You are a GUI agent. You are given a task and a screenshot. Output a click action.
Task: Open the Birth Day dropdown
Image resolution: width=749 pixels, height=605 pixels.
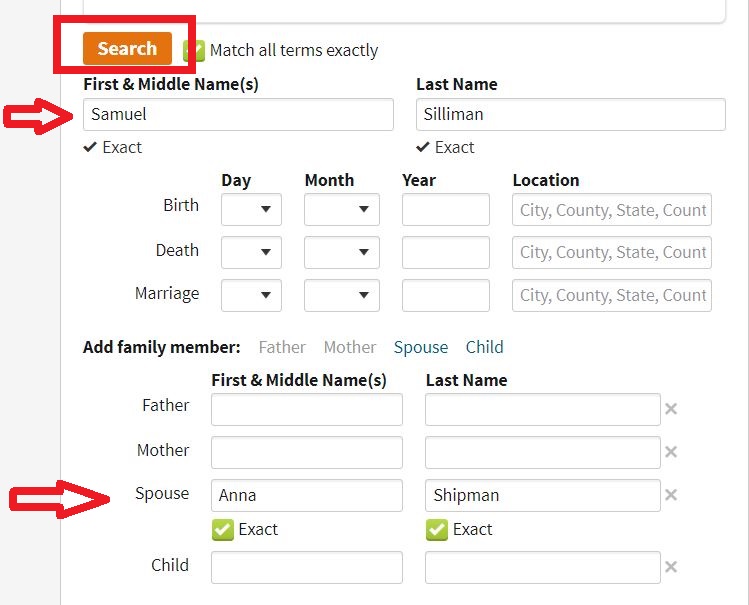[251, 210]
